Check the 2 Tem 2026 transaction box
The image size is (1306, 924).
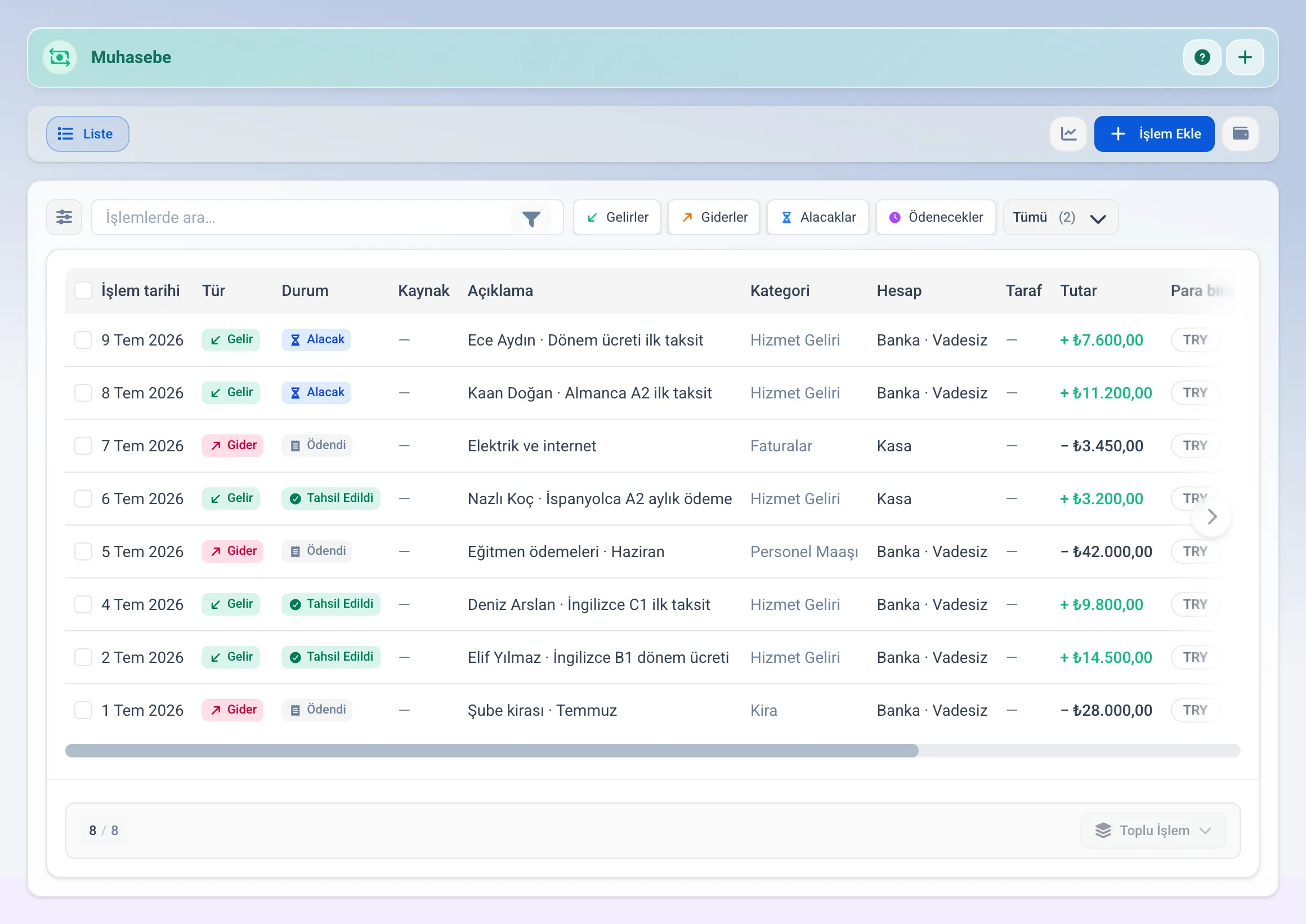click(84, 658)
